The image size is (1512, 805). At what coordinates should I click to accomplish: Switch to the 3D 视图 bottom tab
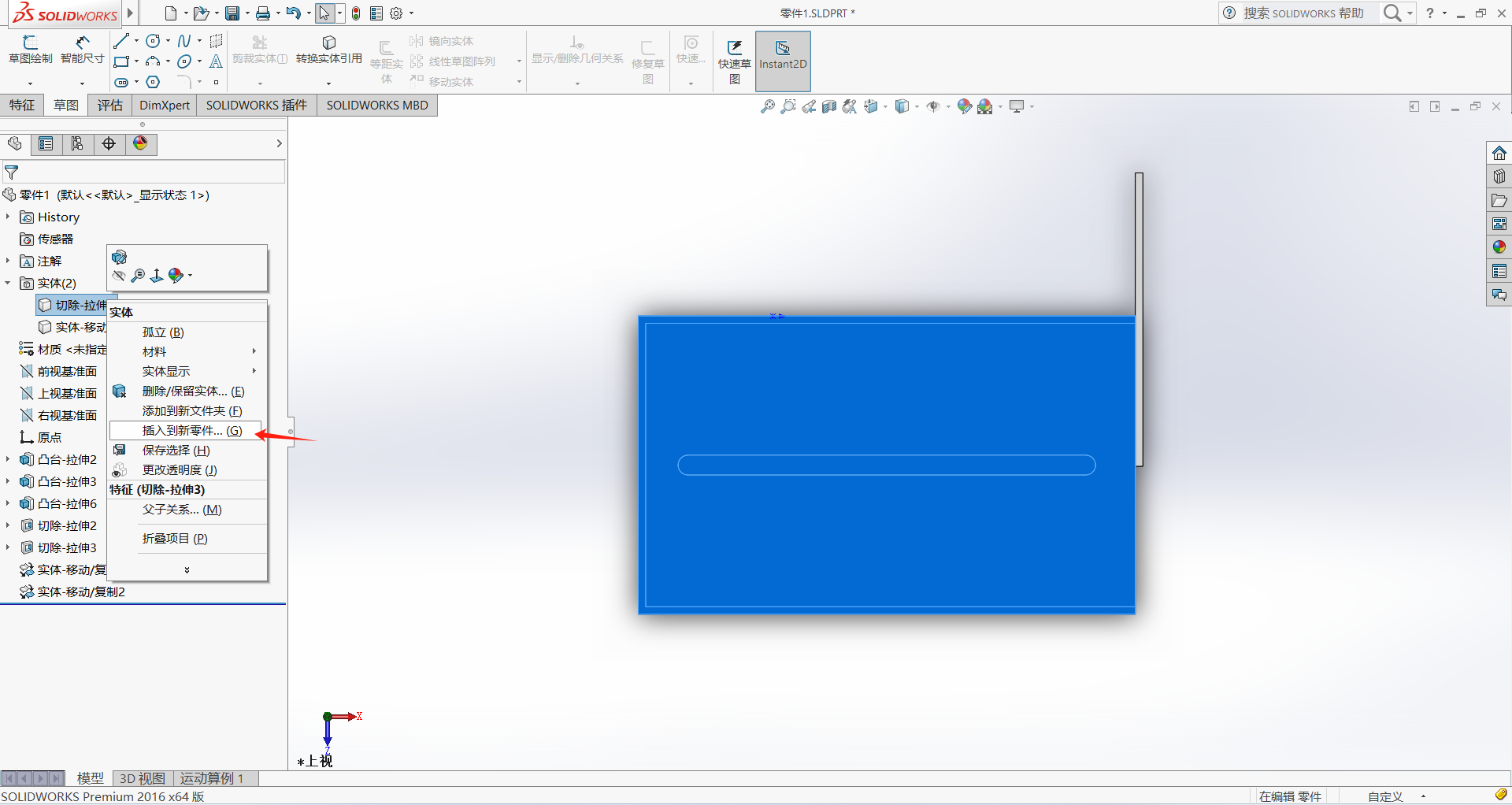[x=143, y=778]
